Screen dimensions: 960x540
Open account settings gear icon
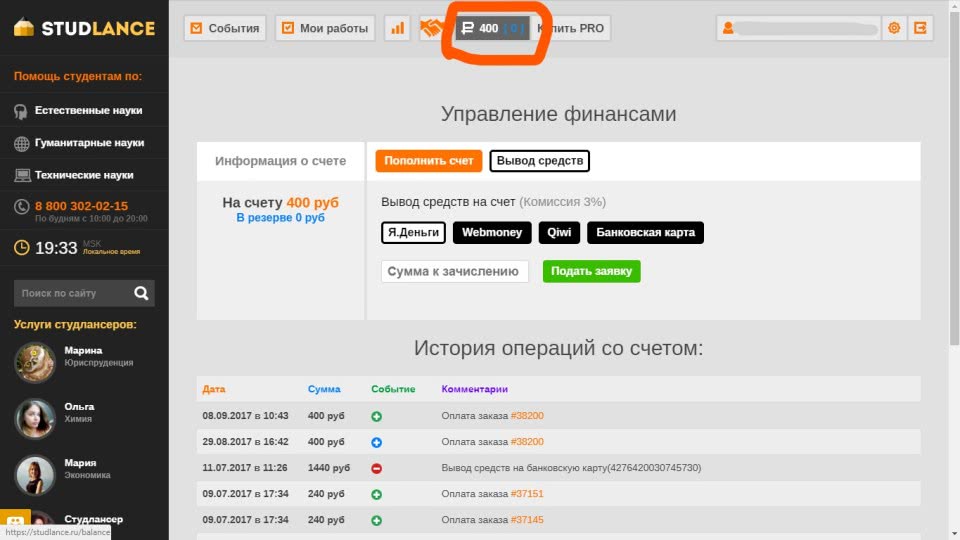click(894, 28)
